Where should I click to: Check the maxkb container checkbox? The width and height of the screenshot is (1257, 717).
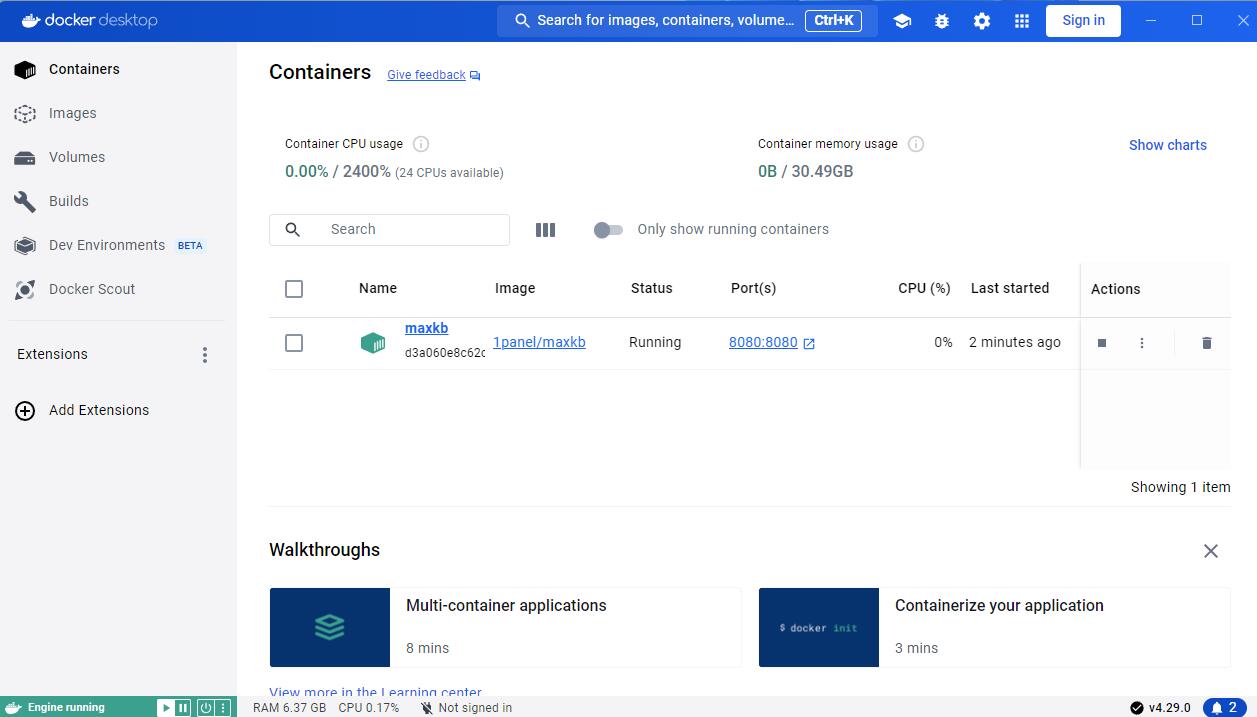click(x=294, y=343)
